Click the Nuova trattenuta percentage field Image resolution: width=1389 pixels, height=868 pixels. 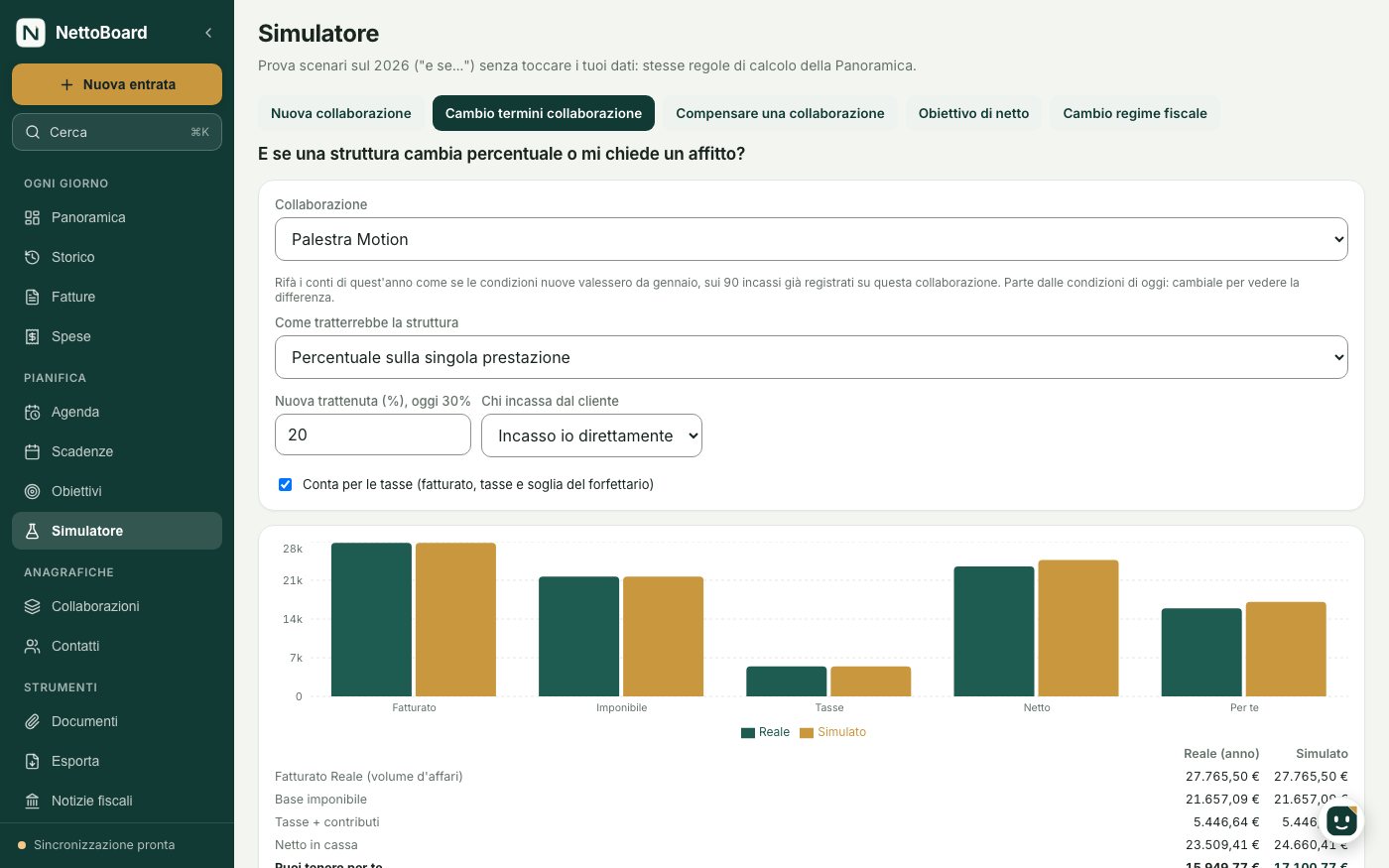coord(373,434)
